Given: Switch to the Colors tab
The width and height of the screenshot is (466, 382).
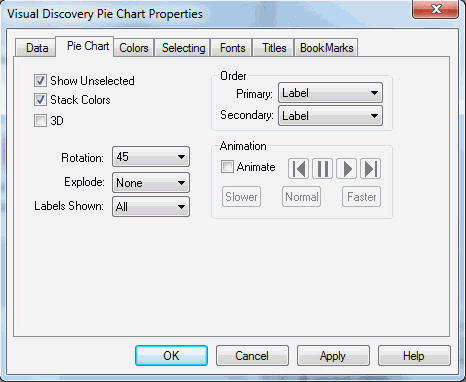Looking at the screenshot, I should [x=134, y=48].
